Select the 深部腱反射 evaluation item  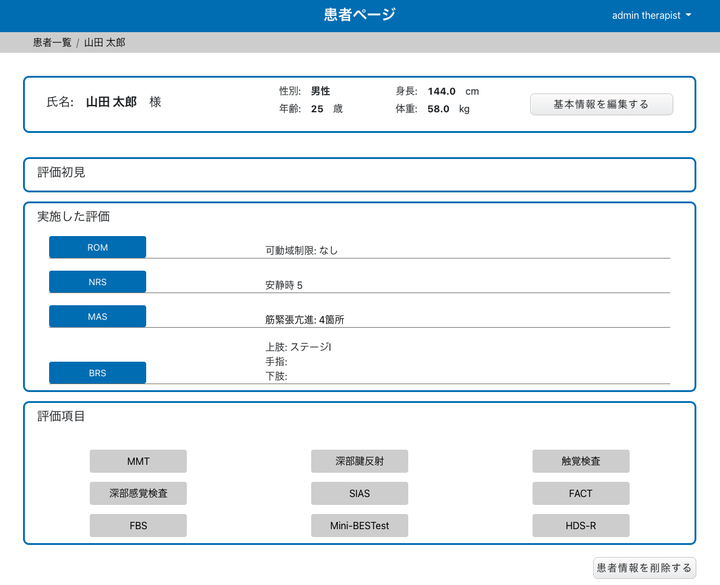pyautogui.click(x=359, y=461)
